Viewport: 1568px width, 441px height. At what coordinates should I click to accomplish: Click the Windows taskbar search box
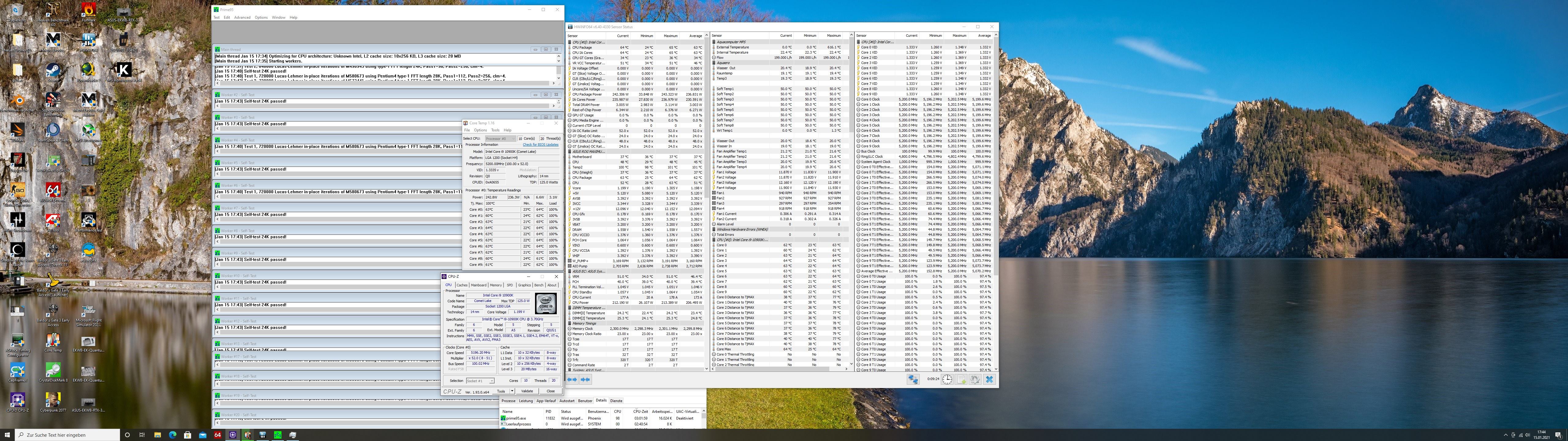pos(67,435)
